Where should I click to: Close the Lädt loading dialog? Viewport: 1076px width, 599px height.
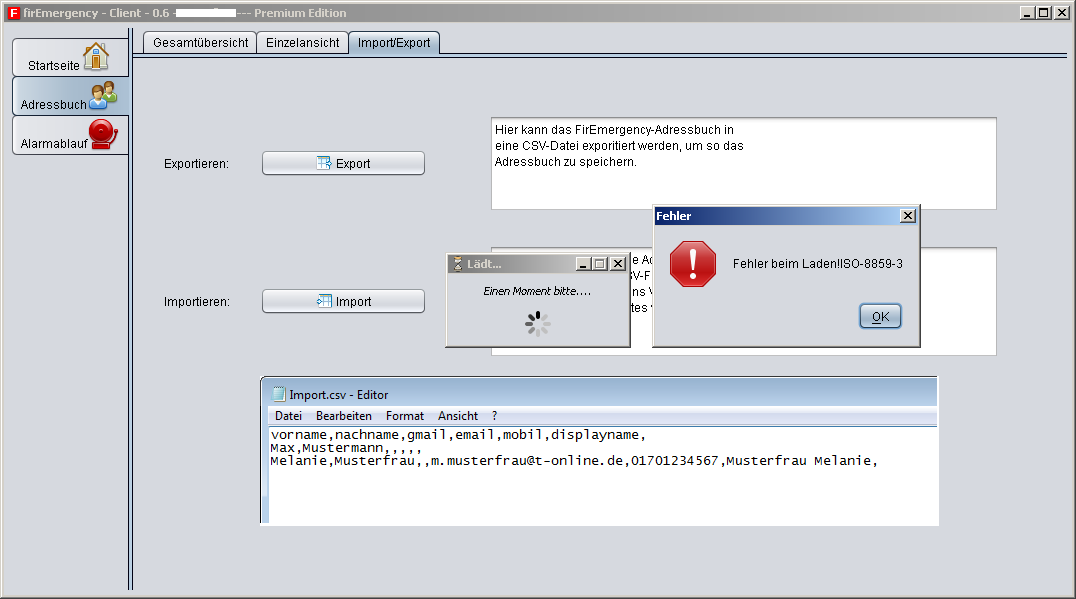(x=618, y=264)
